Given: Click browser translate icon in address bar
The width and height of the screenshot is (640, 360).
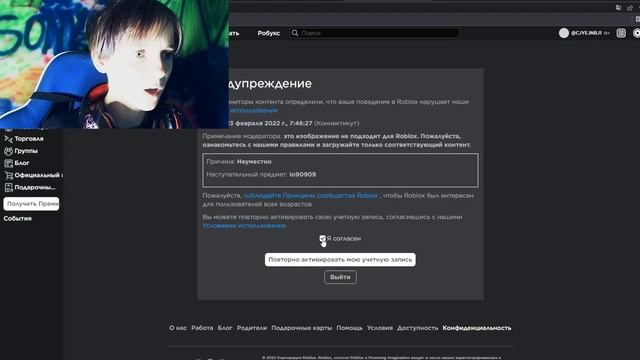Looking at the screenshot, I should tap(619, 8).
